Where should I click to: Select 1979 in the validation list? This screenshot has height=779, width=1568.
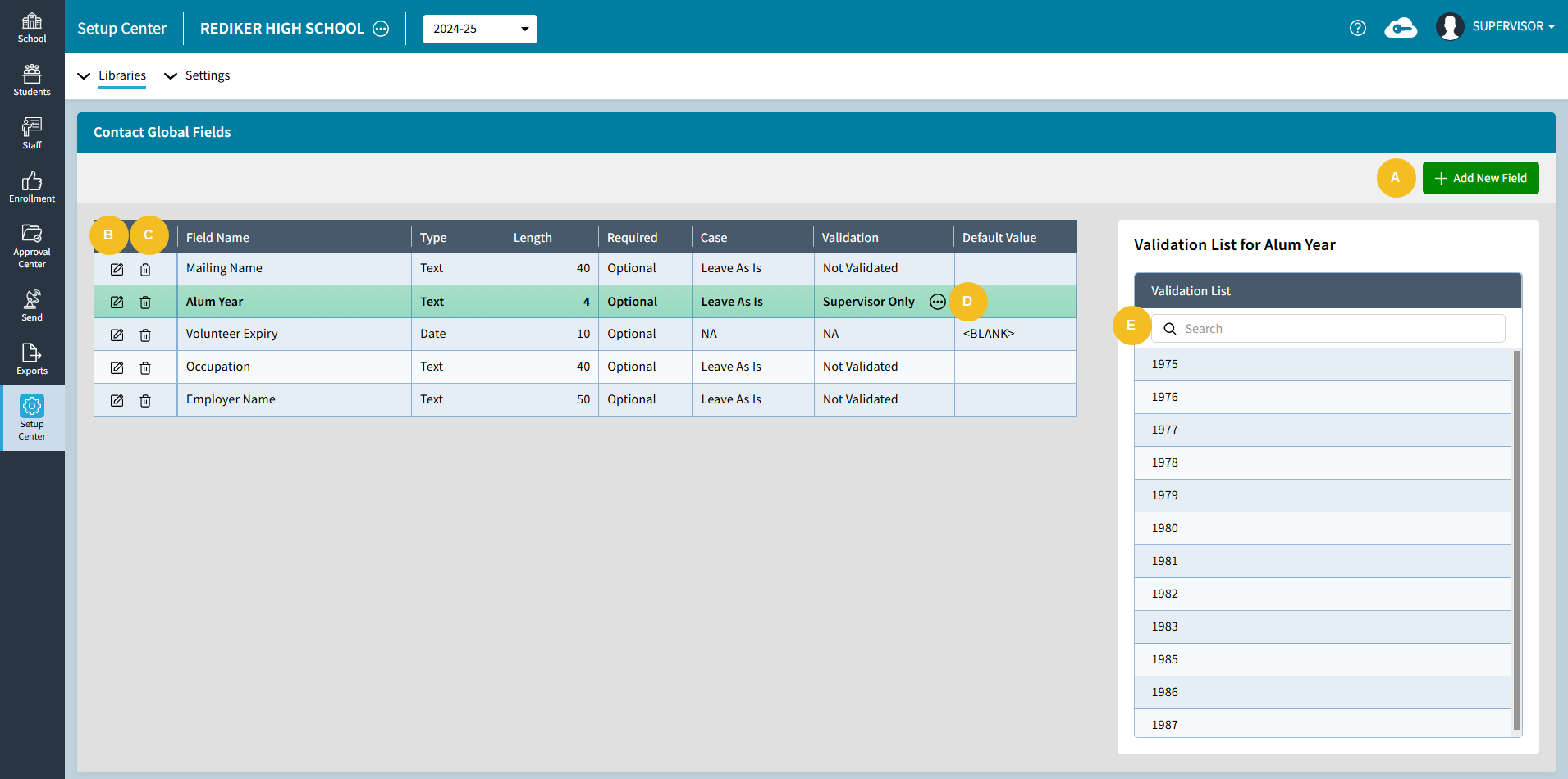point(1323,495)
